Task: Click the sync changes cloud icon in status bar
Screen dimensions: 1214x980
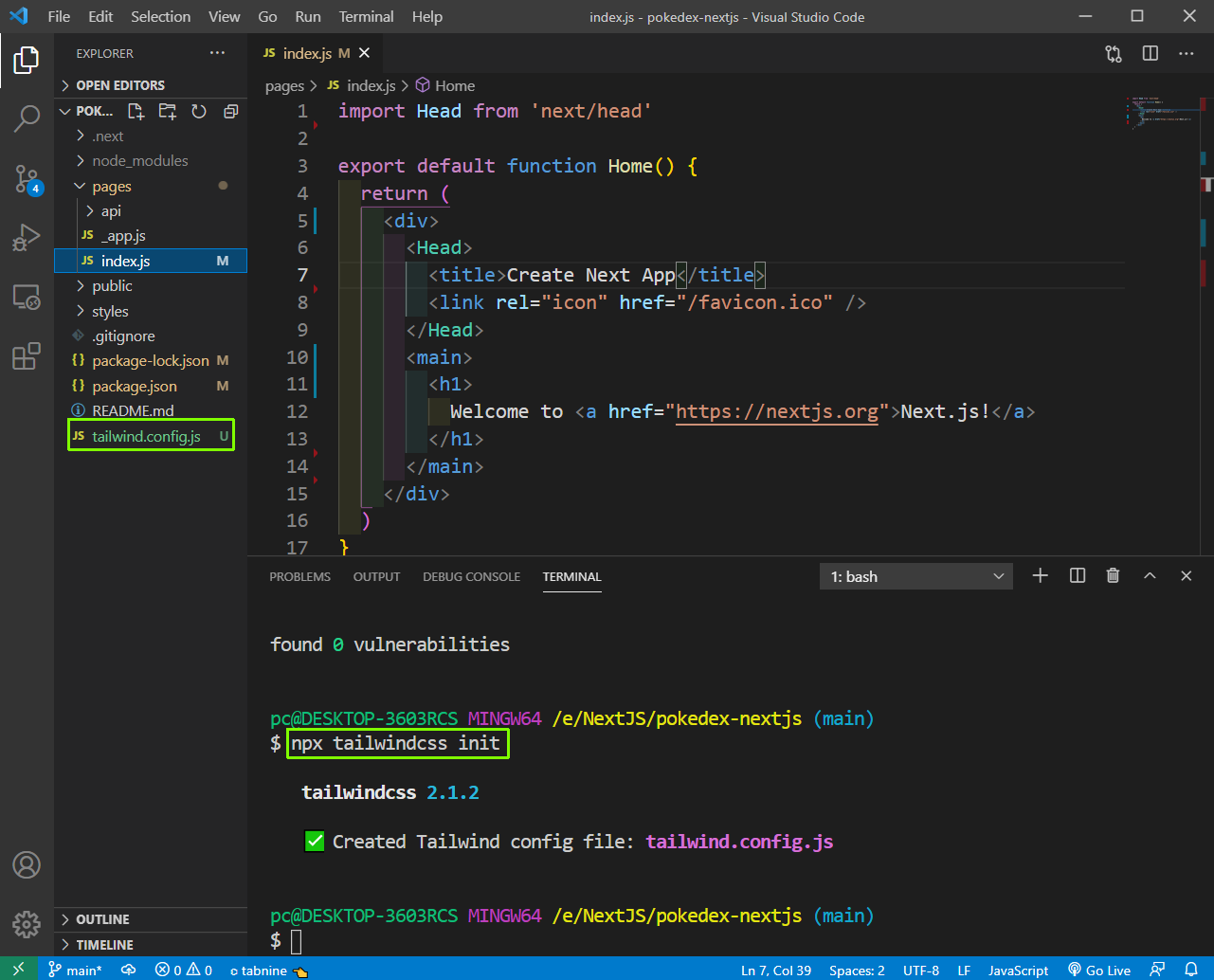Action: point(128,970)
